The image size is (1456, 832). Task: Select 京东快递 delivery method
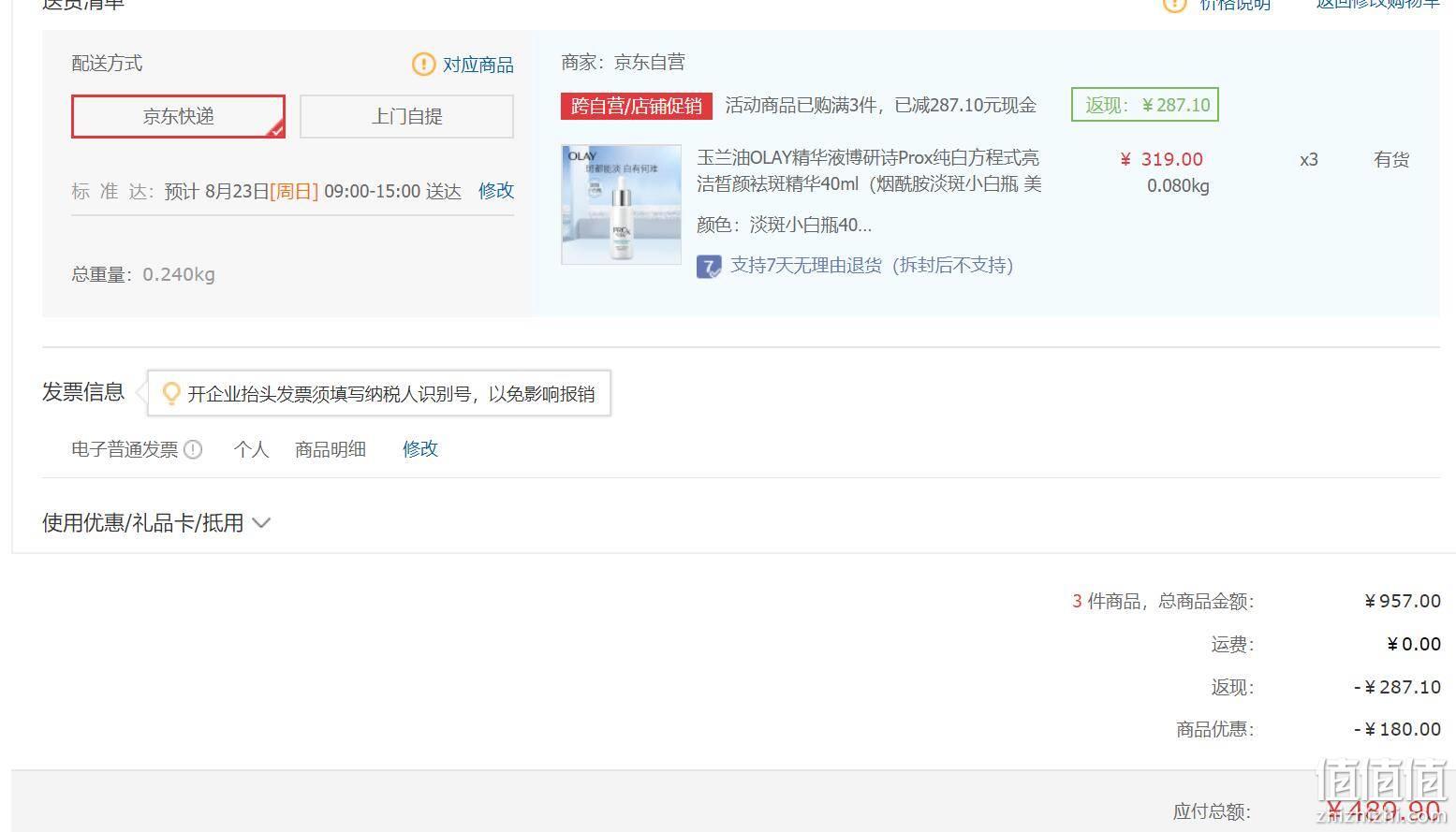[x=178, y=116]
